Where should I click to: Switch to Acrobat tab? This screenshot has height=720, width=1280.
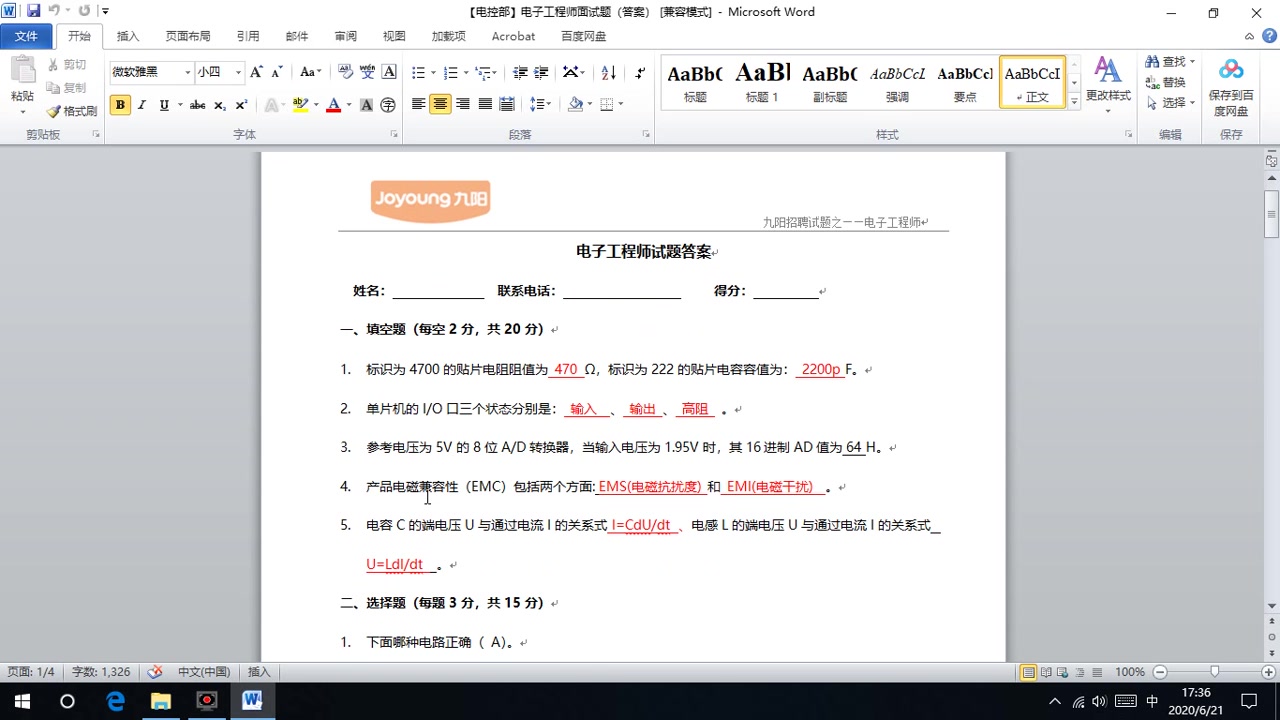(x=513, y=36)
